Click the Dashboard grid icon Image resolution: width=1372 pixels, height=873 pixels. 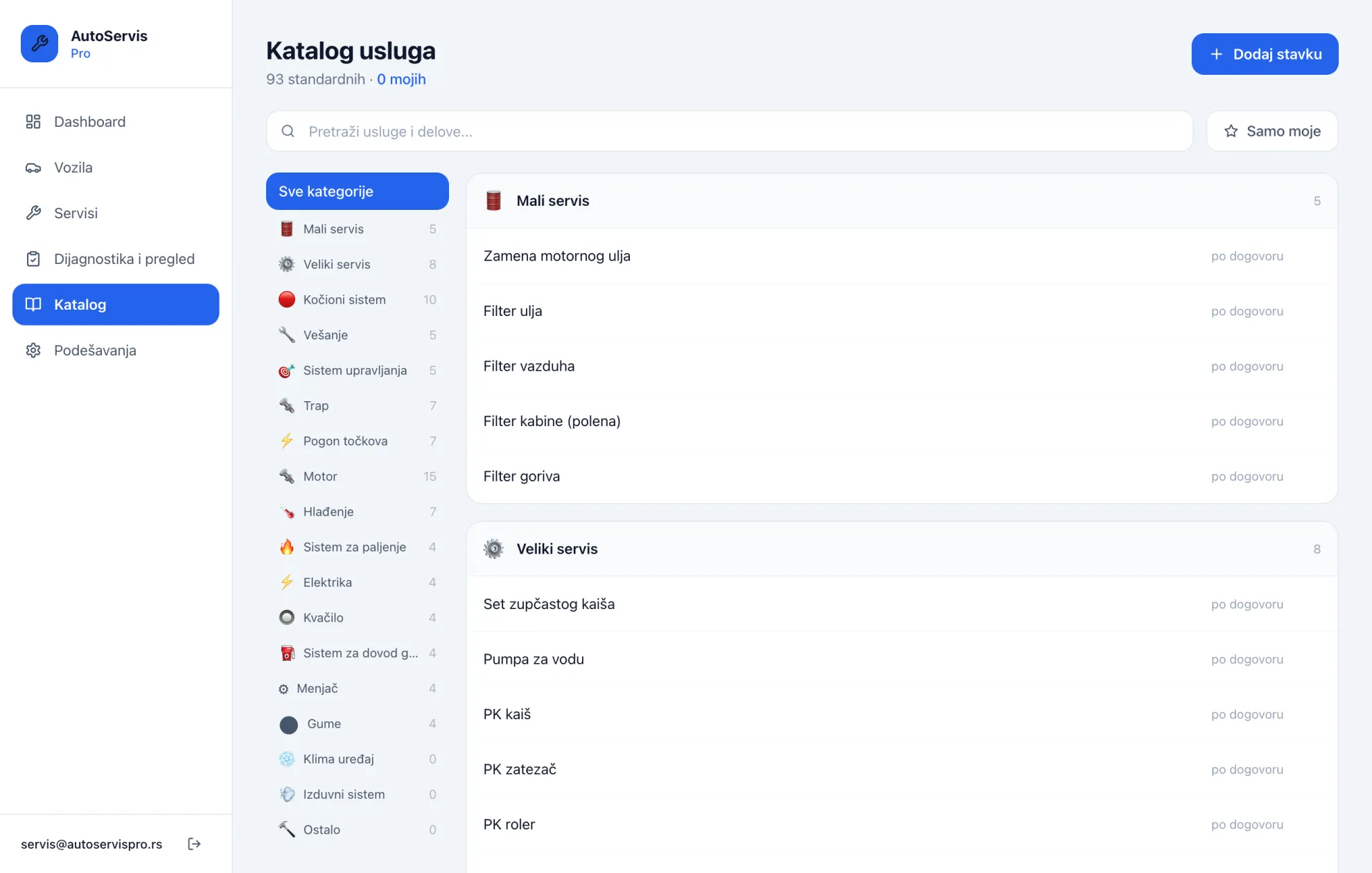[x=33, y=122]
